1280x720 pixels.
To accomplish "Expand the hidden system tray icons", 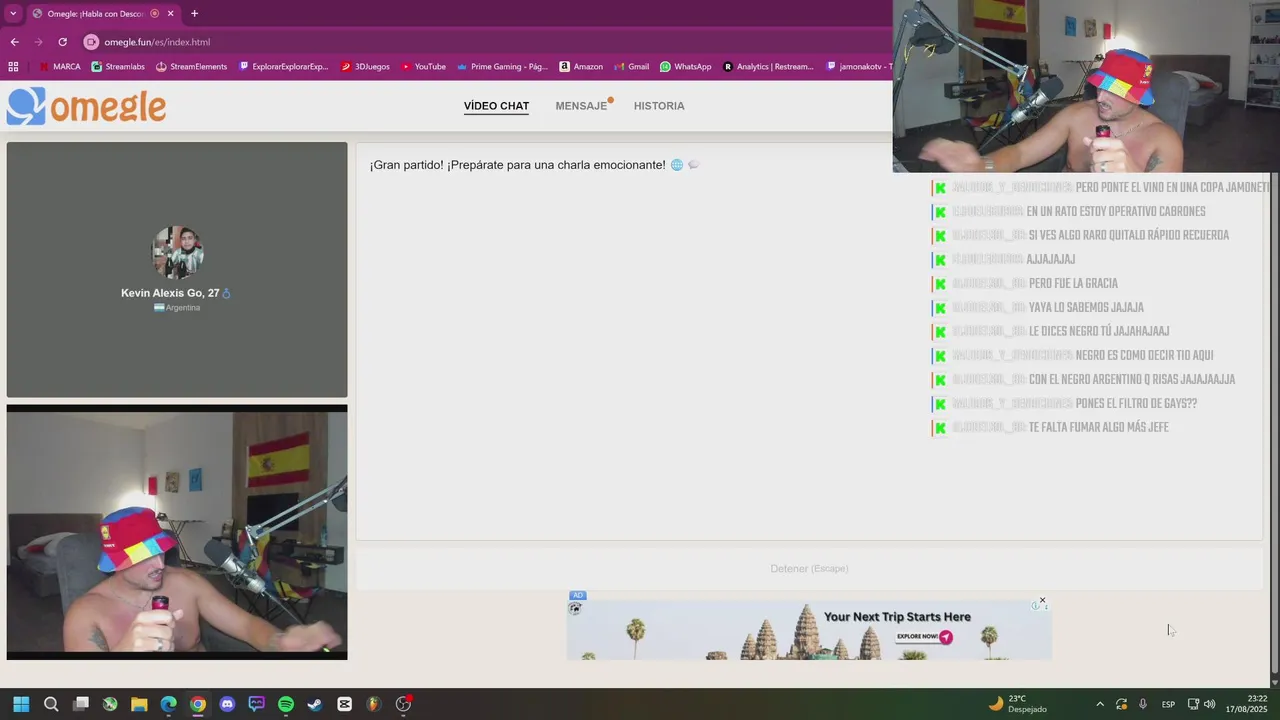I will 1100,704.
